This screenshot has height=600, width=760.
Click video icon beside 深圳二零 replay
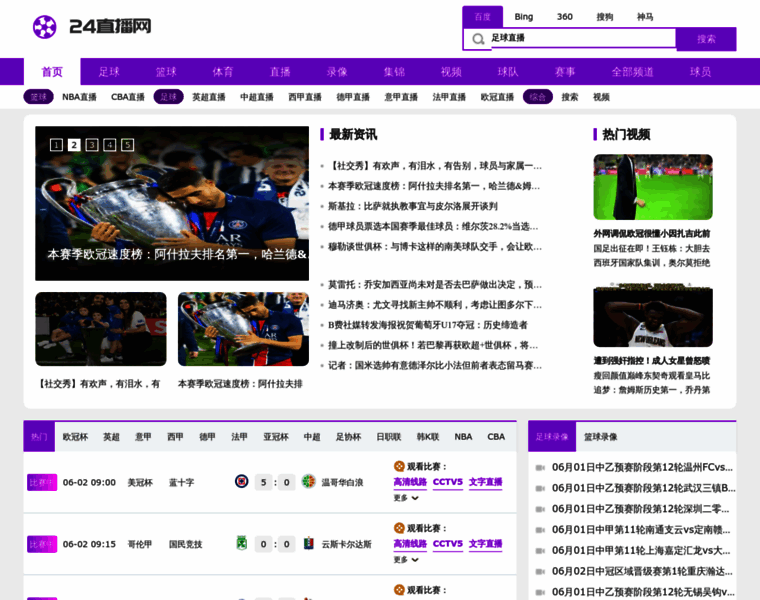(x=540, y=509)
